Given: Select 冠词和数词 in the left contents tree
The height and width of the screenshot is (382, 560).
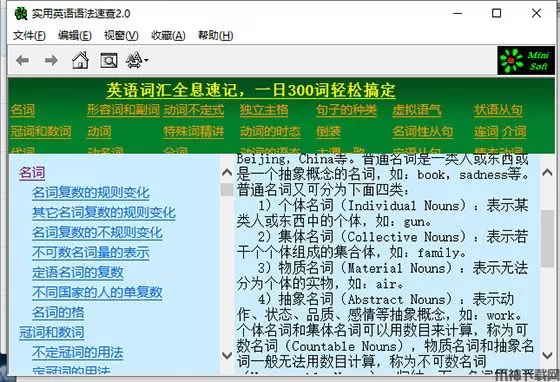Looking at the screenshot, I should click(51, 333).
